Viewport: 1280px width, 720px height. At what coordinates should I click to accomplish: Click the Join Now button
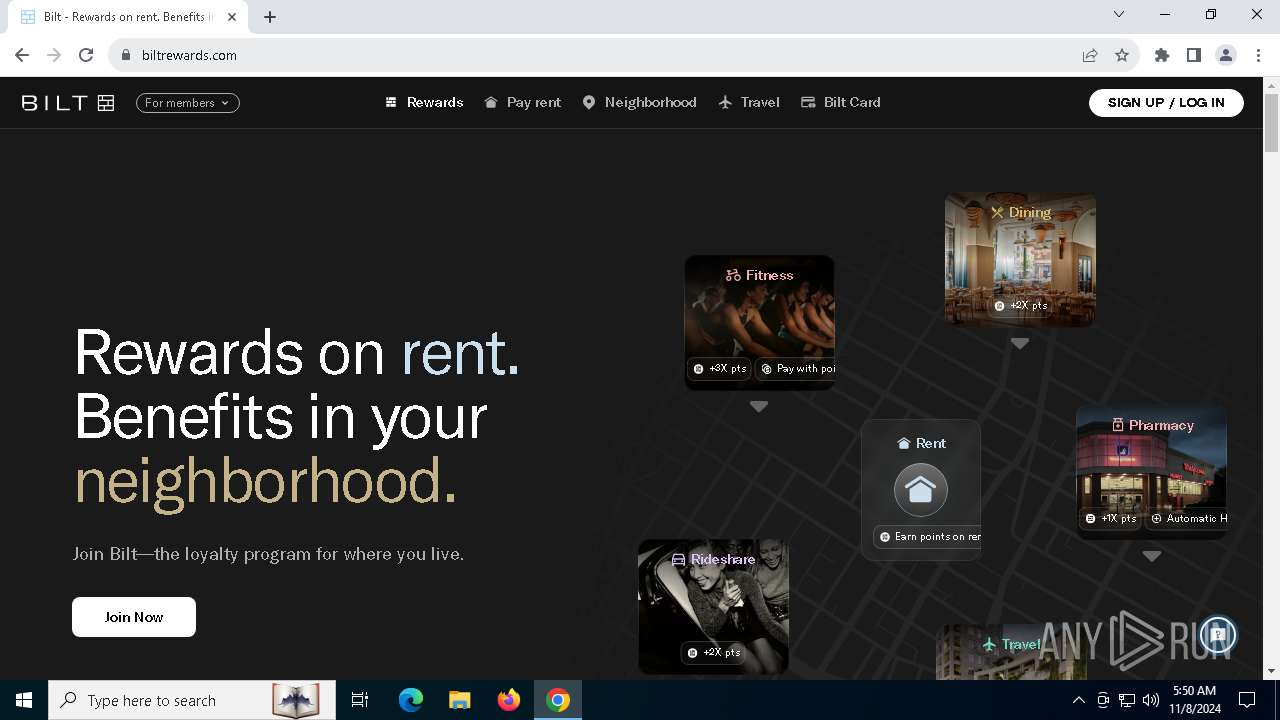point(134,617)
